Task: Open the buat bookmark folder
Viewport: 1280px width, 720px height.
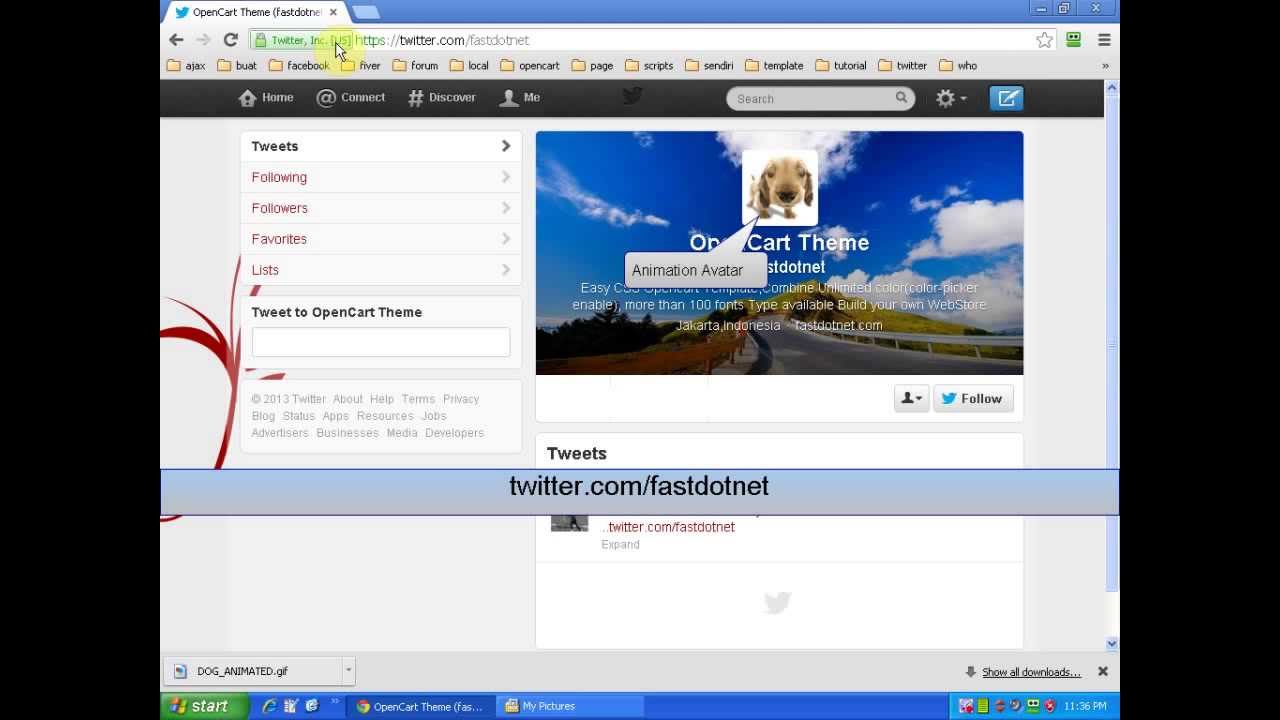Action: tap(237, 66)
